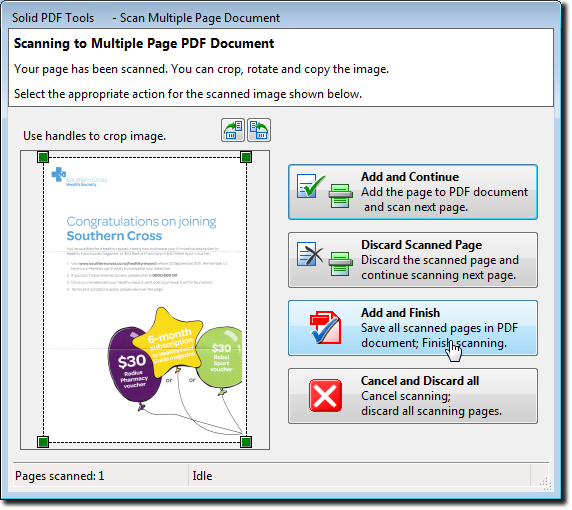Choose Discard Scanned Page
572x510 pixels.
(x=413, y=260)
